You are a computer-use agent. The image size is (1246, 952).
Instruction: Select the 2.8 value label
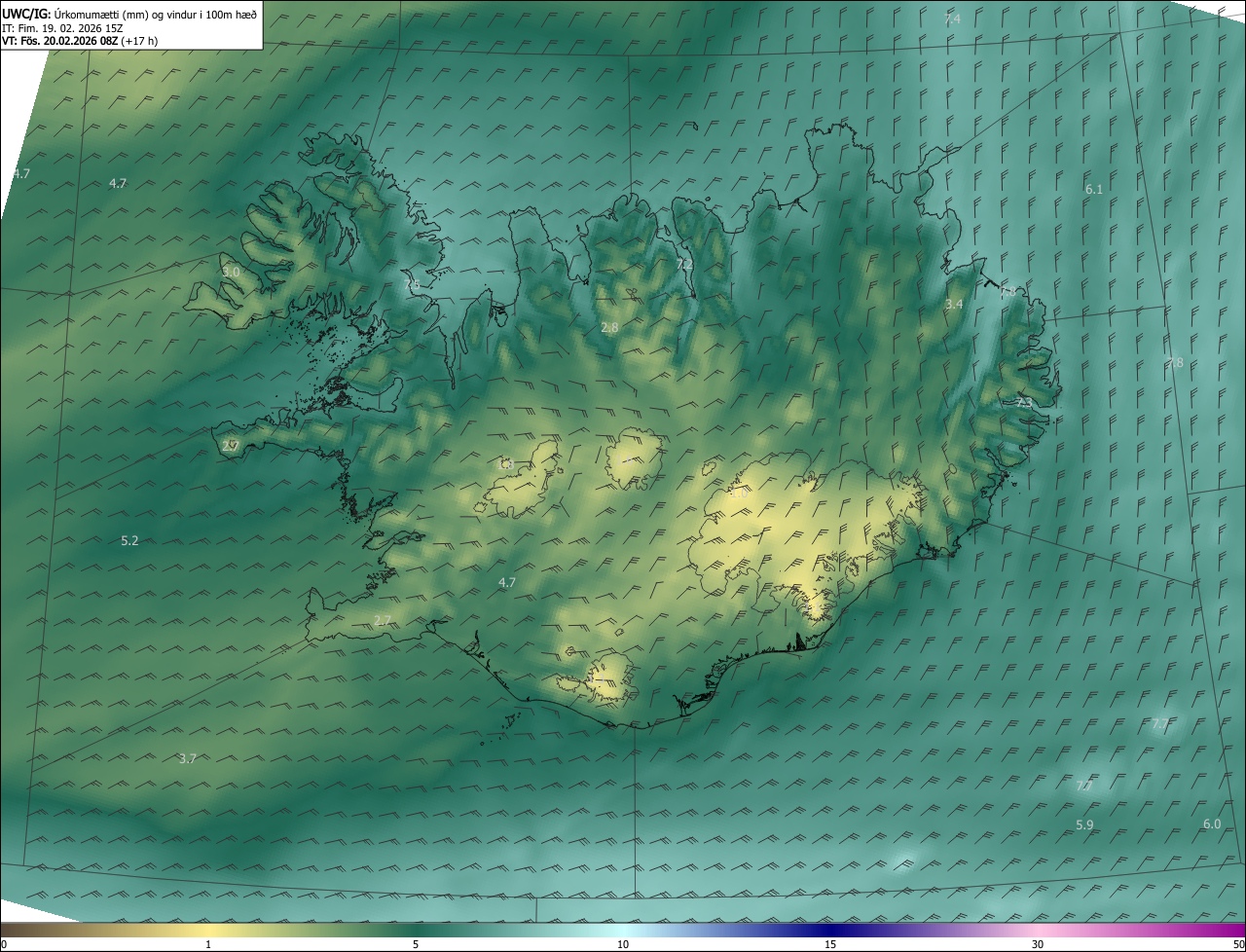point(609,328)
